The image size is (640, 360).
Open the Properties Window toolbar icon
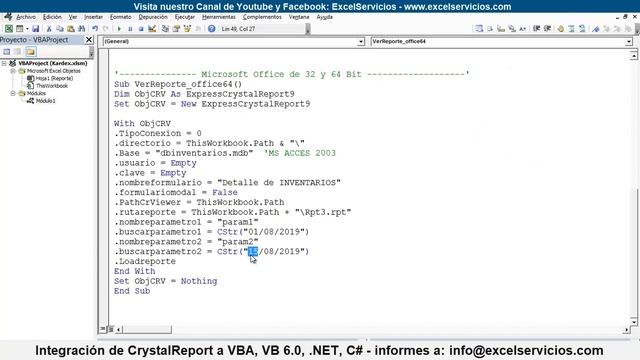[x=176, y=29]
